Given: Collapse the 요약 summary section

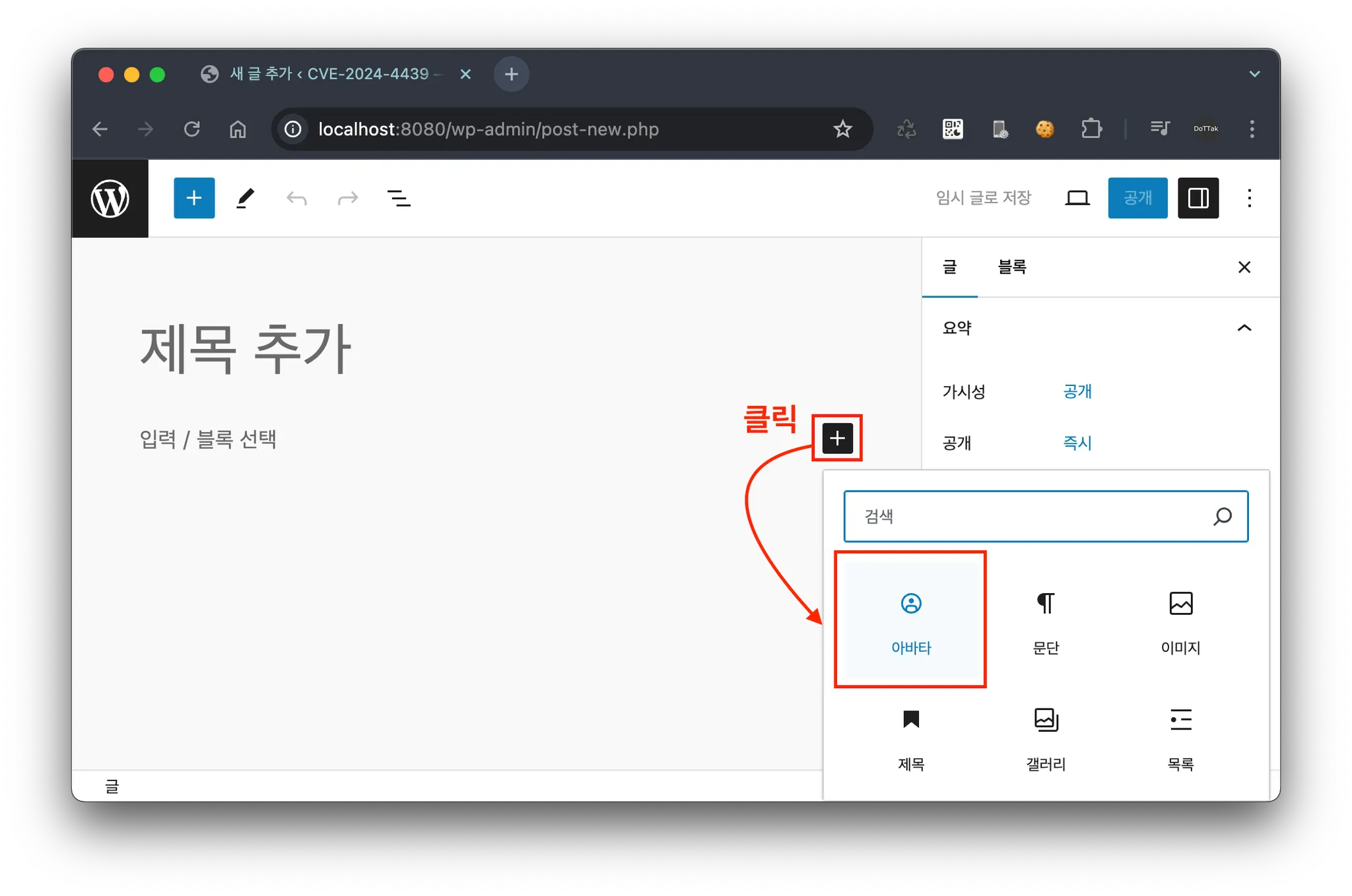Looking at the screenshot, I should coord(1244,328).
